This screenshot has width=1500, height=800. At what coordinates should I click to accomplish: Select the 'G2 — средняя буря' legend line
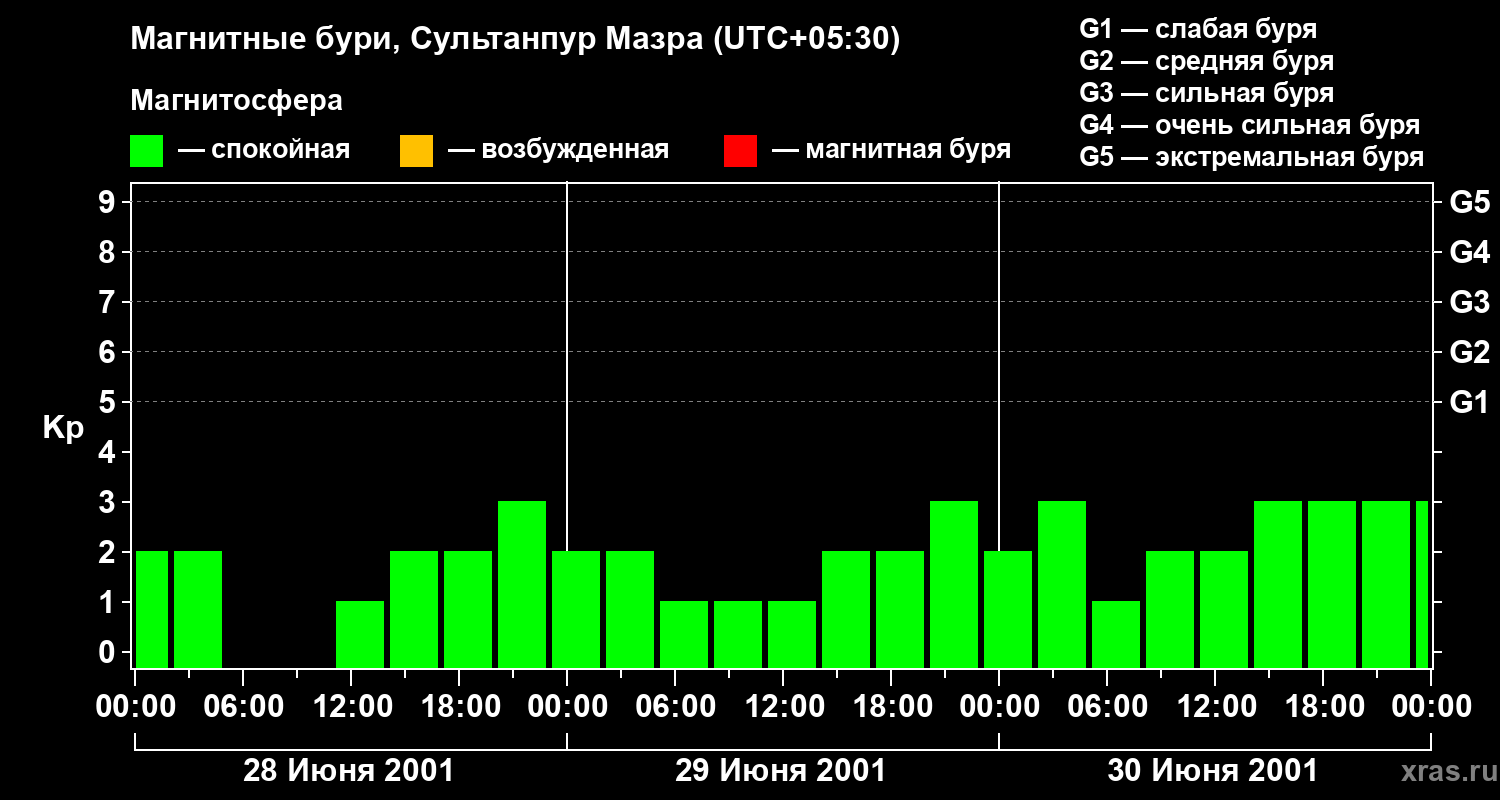pyautogui.click(x=1207, y=61)
